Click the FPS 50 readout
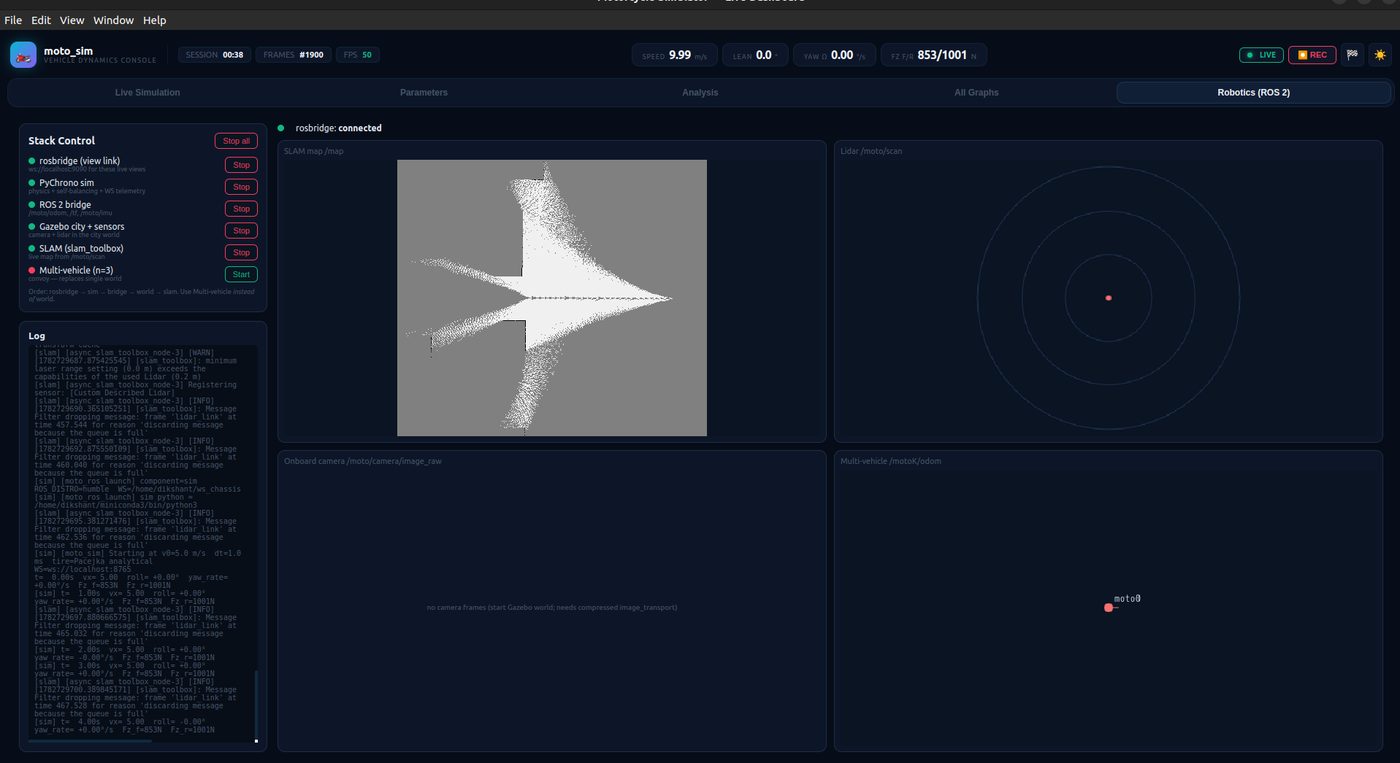 357,55
